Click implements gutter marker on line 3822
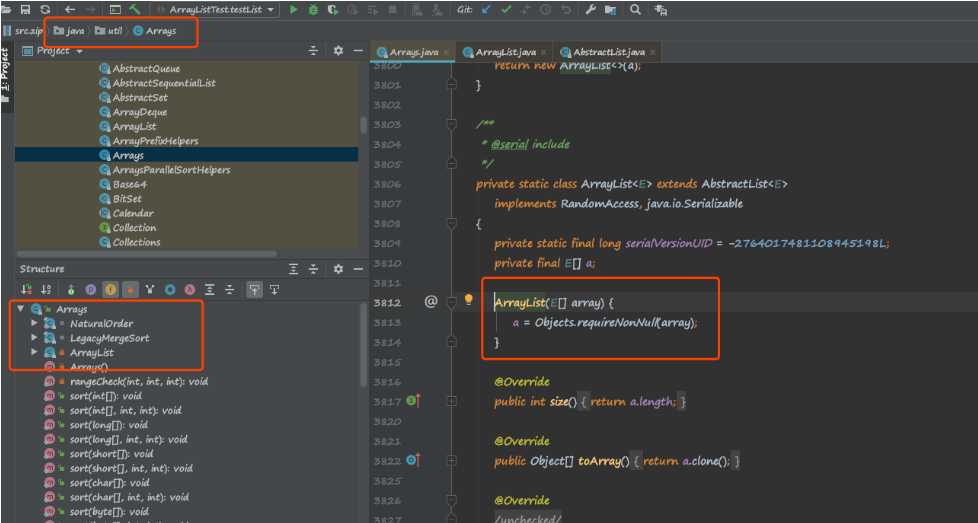 pyautogui.click(x=413, y=461)
